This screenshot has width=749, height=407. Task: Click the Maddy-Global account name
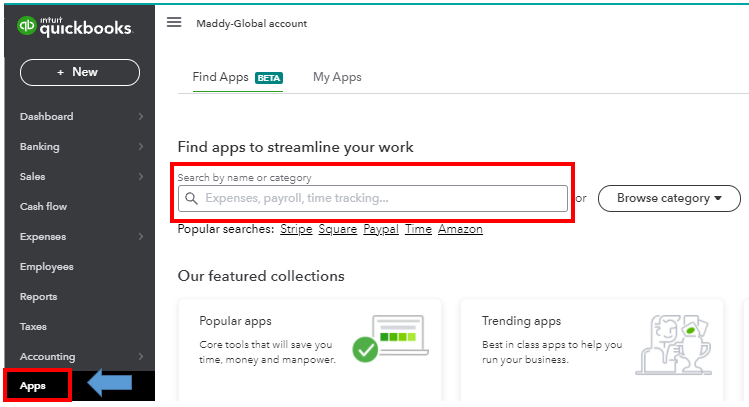pyautogui.click(x=252, y=23)
